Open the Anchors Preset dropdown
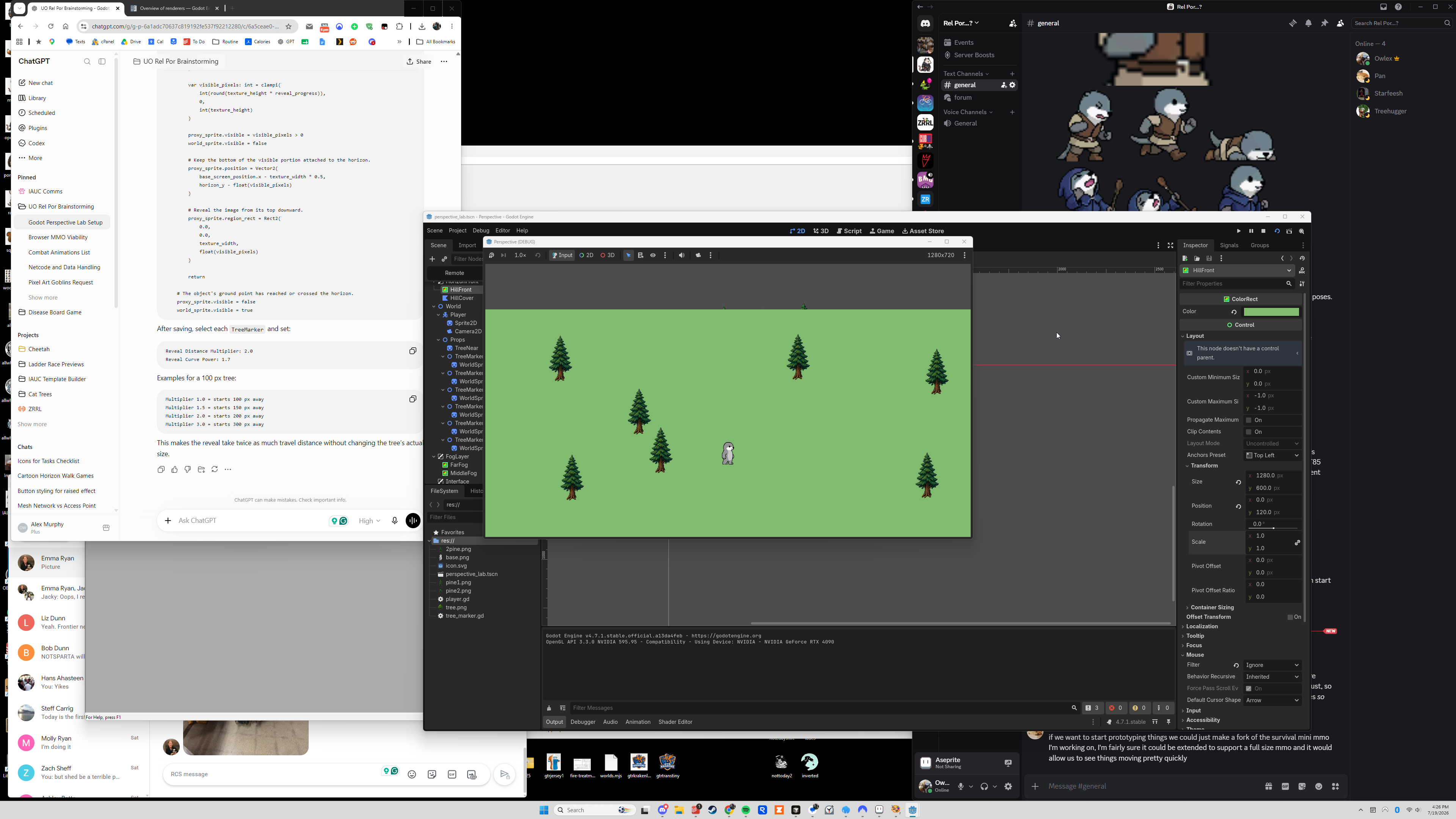This screenshot has height=819, width=1456. point(1272,455)
